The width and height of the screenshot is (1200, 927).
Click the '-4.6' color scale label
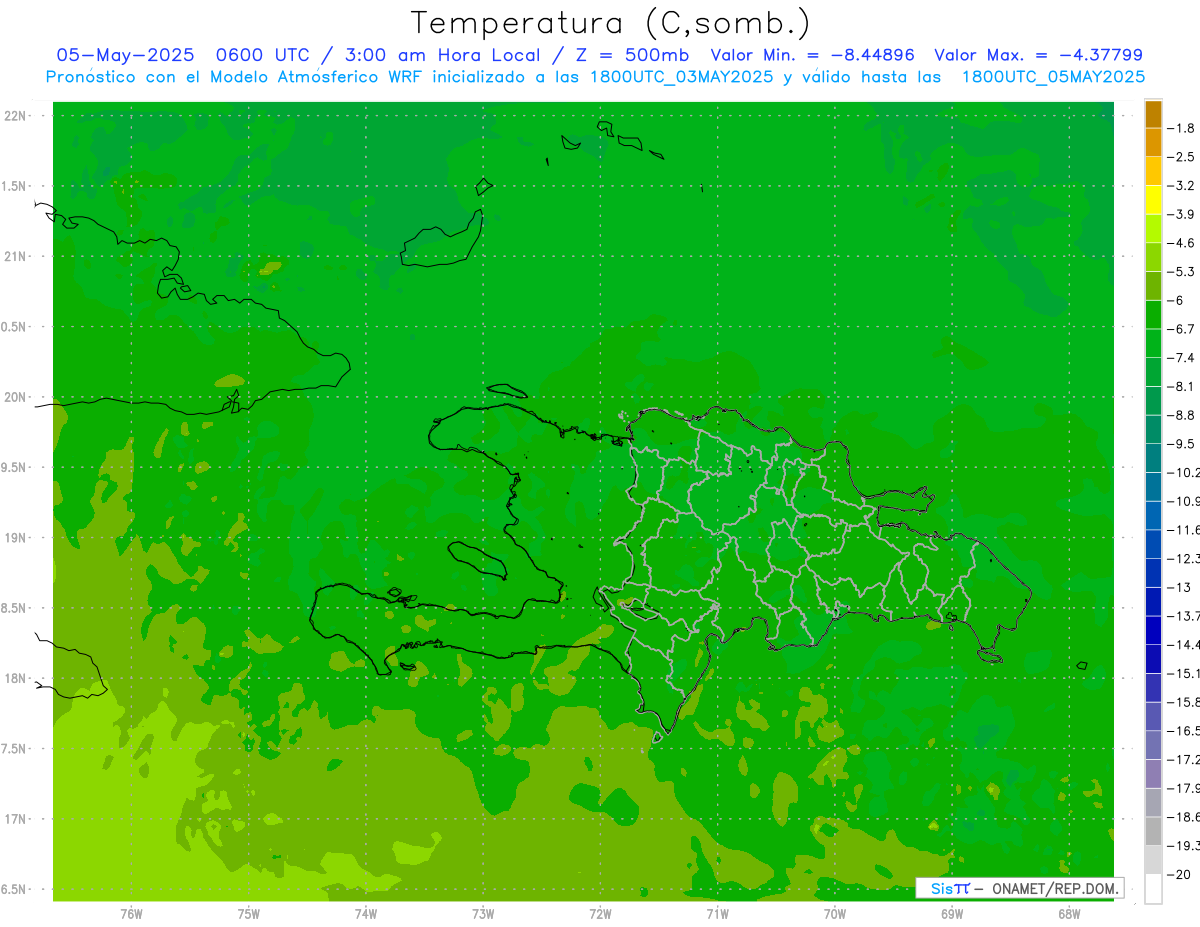[1182, 243]
